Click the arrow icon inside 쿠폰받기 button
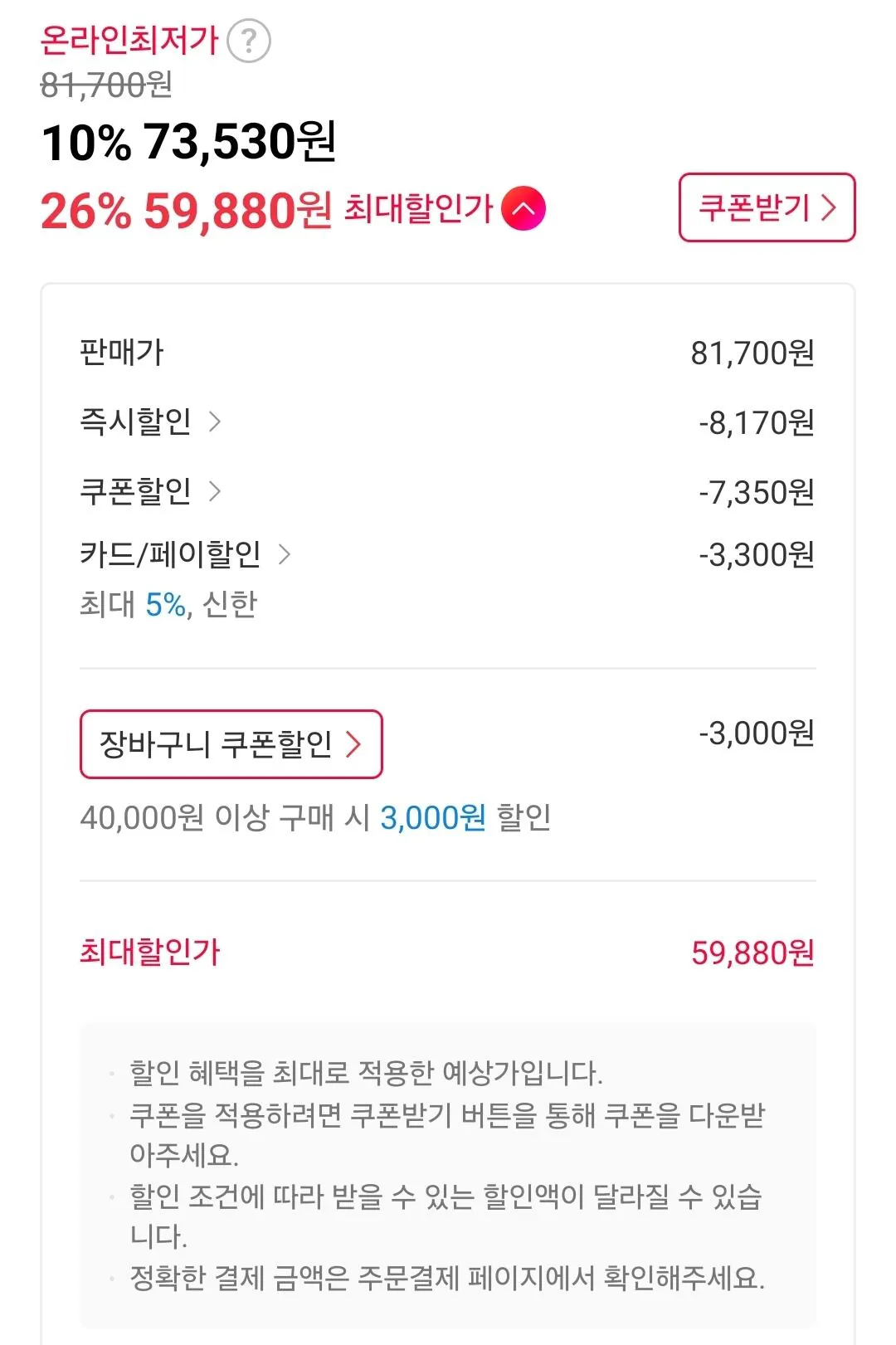Screen dimensions: 896x1345 coord(828,207)
